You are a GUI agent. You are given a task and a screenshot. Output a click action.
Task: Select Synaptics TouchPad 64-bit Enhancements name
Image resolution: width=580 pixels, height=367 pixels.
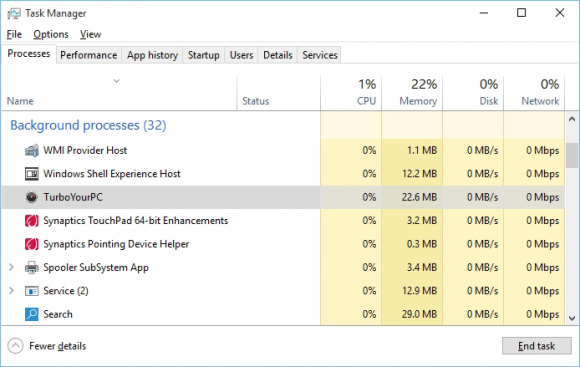coord(136,221)
